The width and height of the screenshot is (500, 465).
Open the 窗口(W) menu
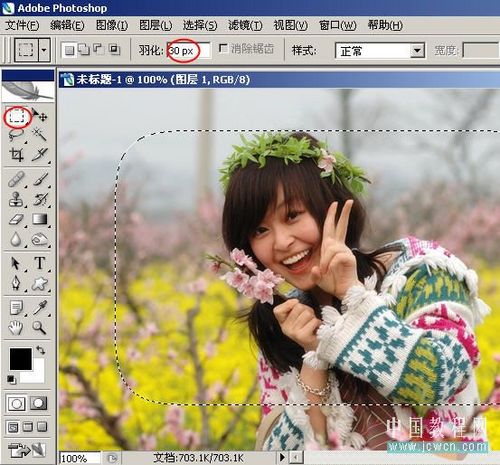coord(337,25)
